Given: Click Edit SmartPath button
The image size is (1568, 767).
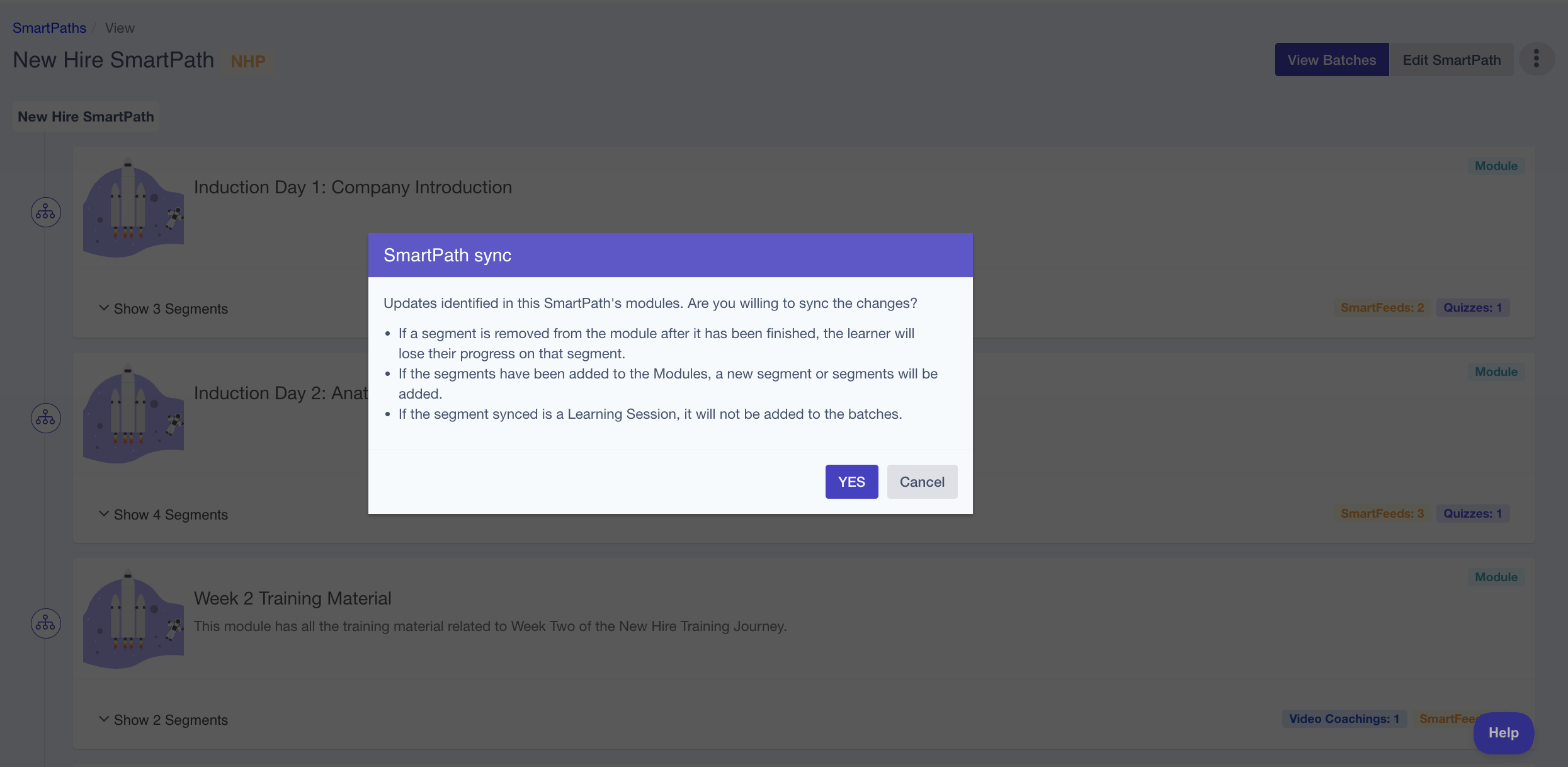Looking at the screenshot, I should click(x=1452, y=60).
